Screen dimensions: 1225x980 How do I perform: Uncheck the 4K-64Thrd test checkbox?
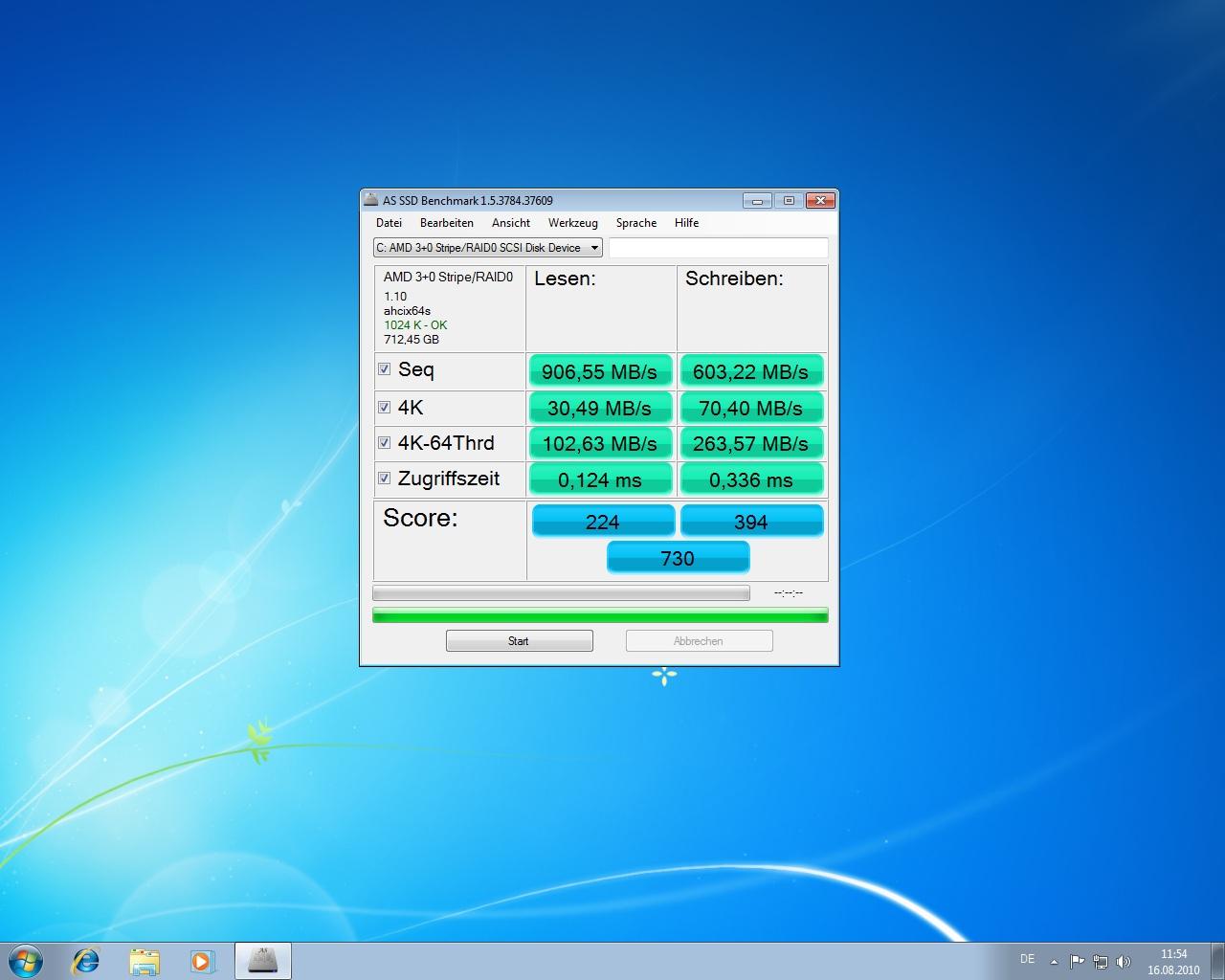tap(384, 443)
